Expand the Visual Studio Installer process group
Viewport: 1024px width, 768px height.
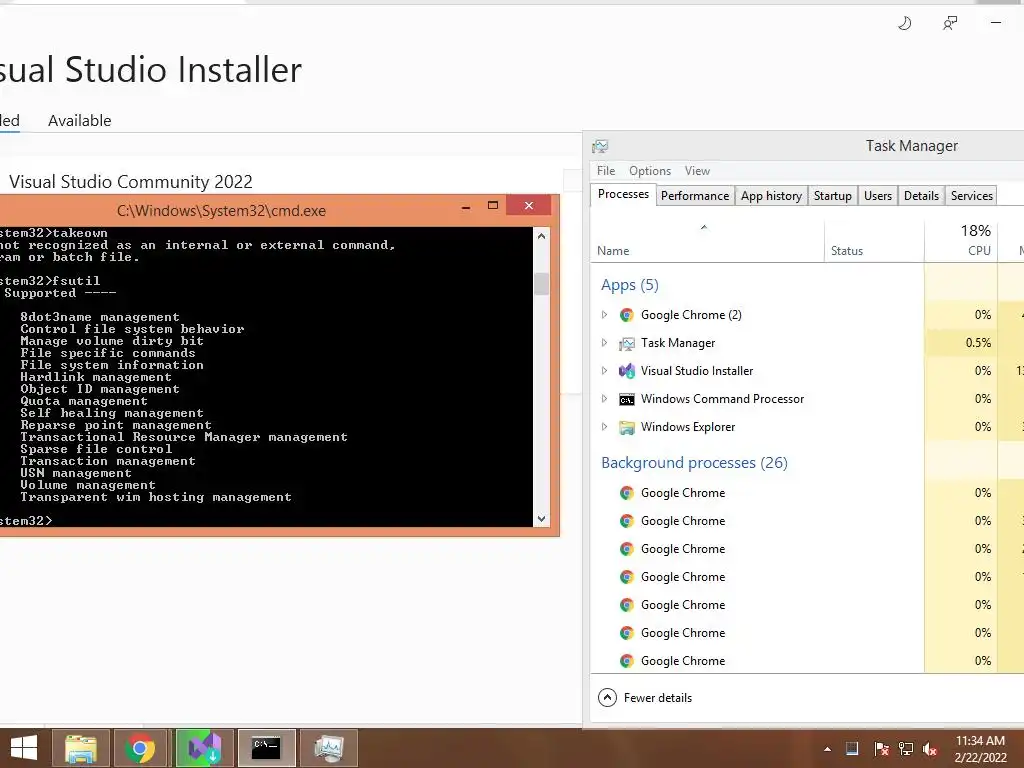click(605, 371)
